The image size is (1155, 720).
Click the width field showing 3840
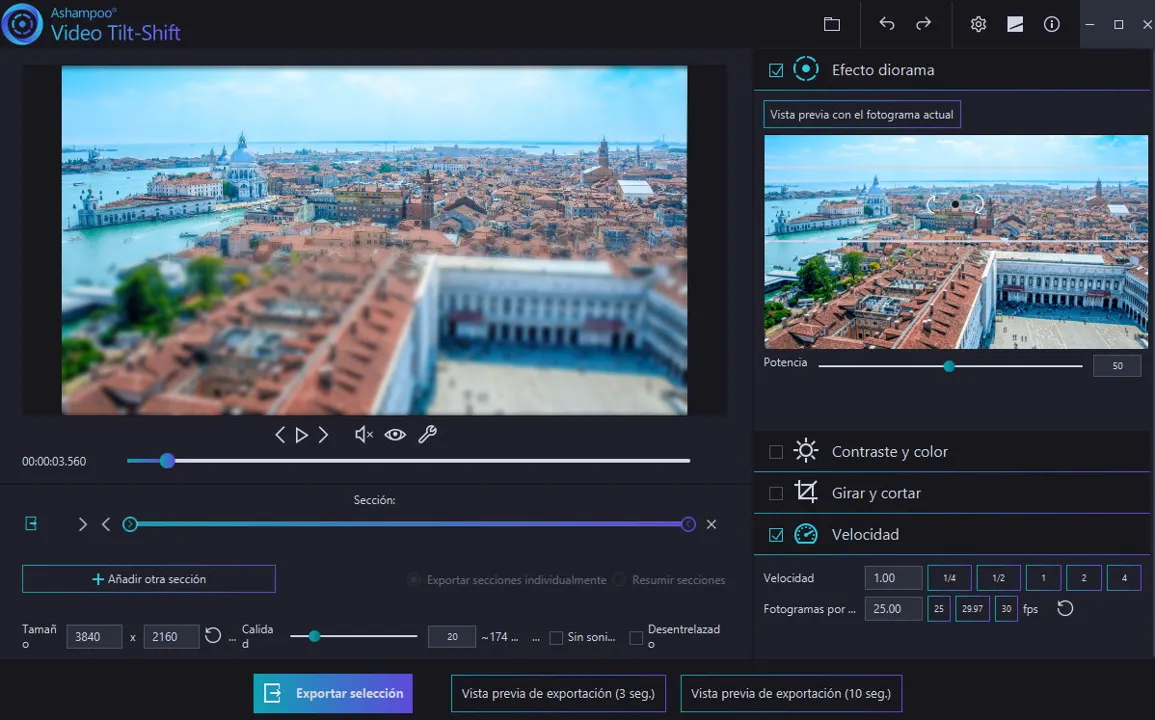pos(94,637)
